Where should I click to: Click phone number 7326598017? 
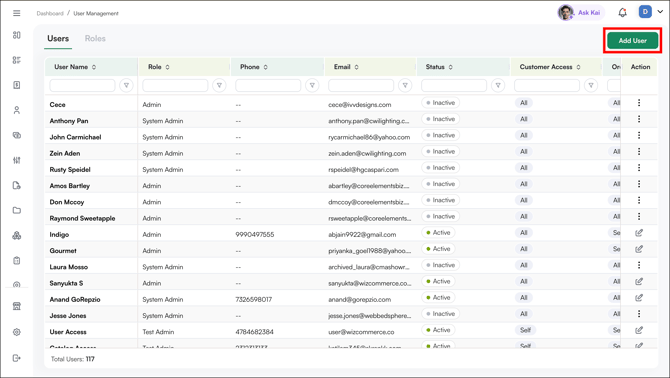tap(253, 299)
